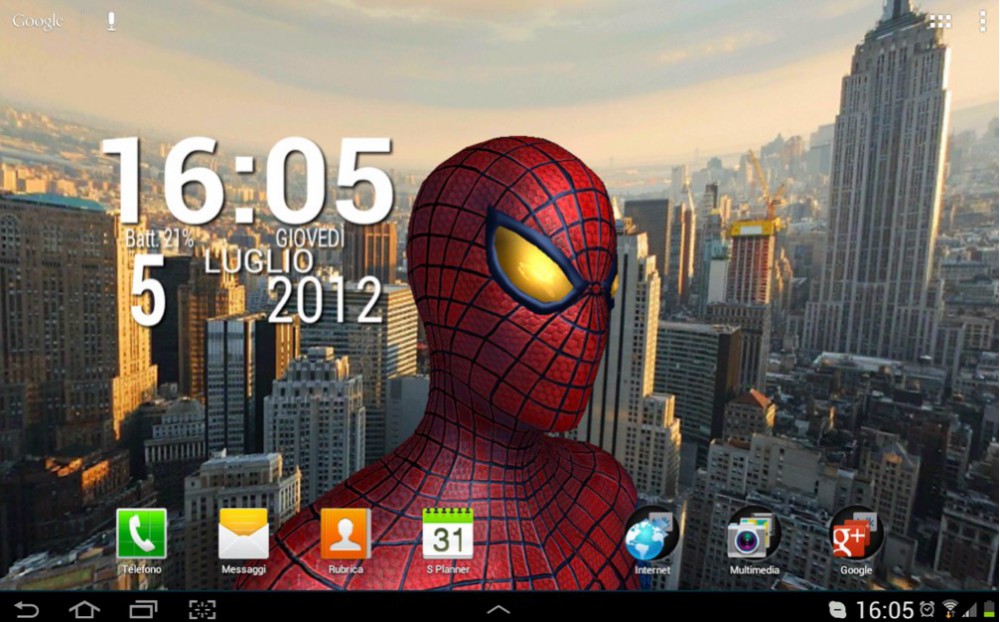The width and height of the screenshot is (1000, 622).
Task: Expand the mini apps tray arrow
Action: (498, 609)
